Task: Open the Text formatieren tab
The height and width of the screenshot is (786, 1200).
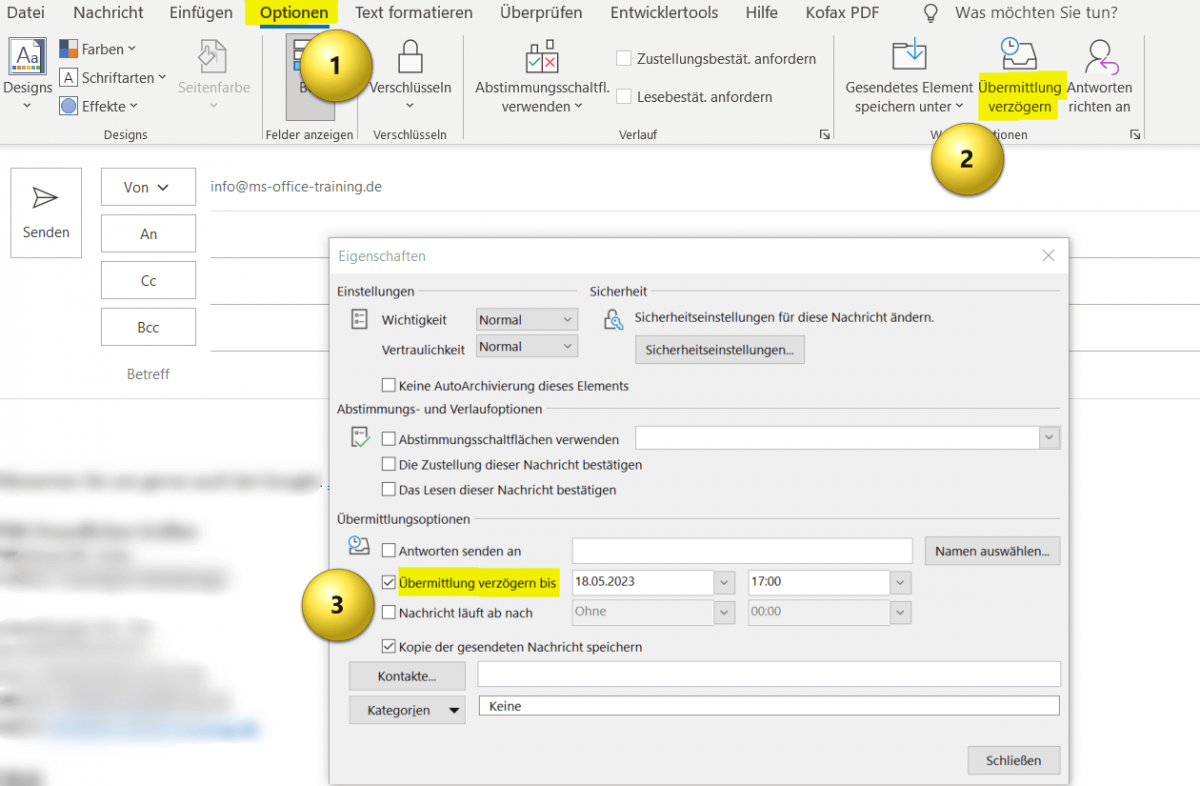Action: coord(413,13)
